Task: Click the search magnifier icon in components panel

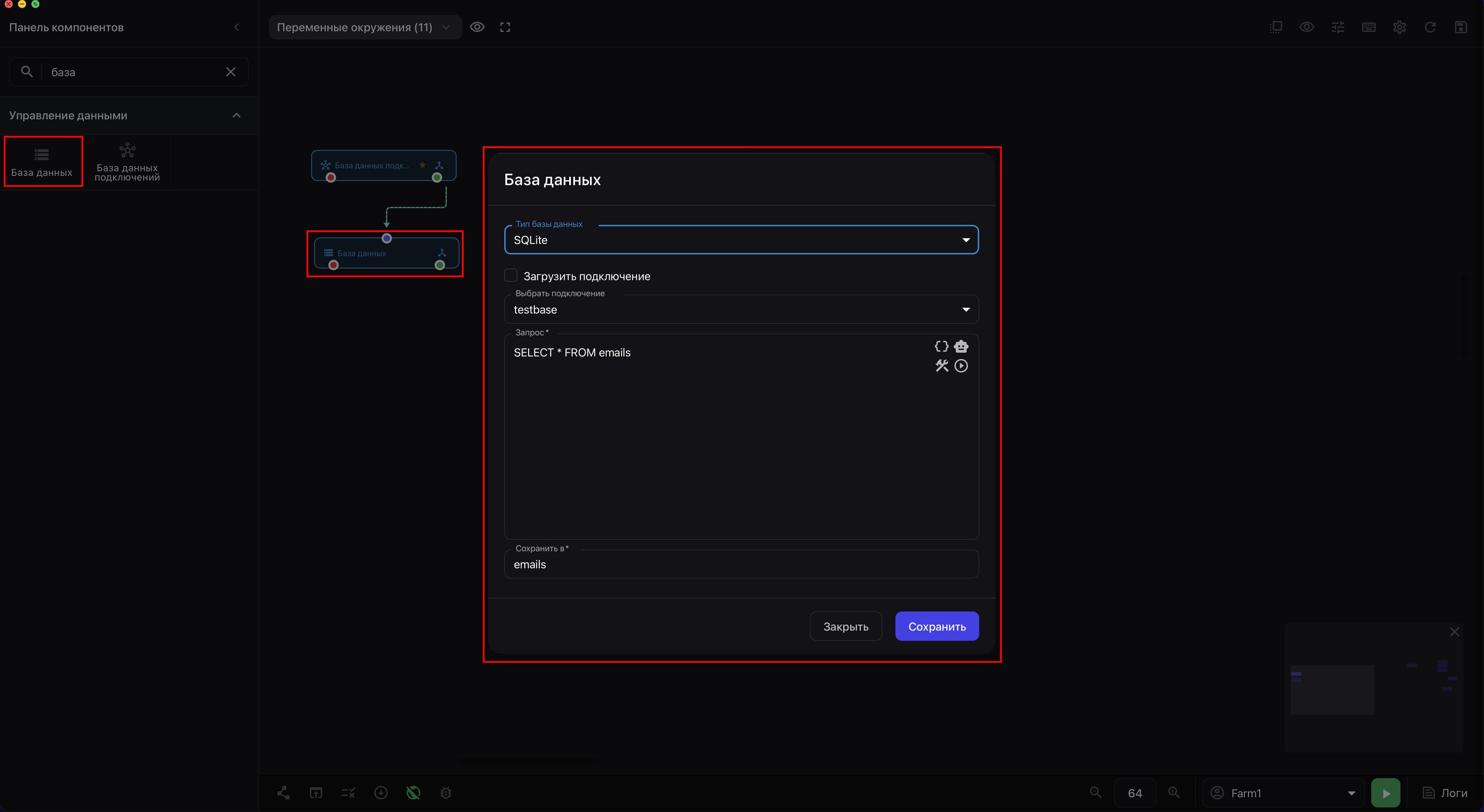Action: (27, 71)
